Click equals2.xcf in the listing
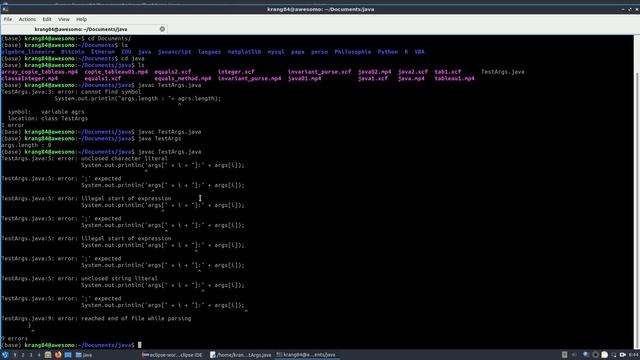The image size is (640, 360). pos(173,72)
